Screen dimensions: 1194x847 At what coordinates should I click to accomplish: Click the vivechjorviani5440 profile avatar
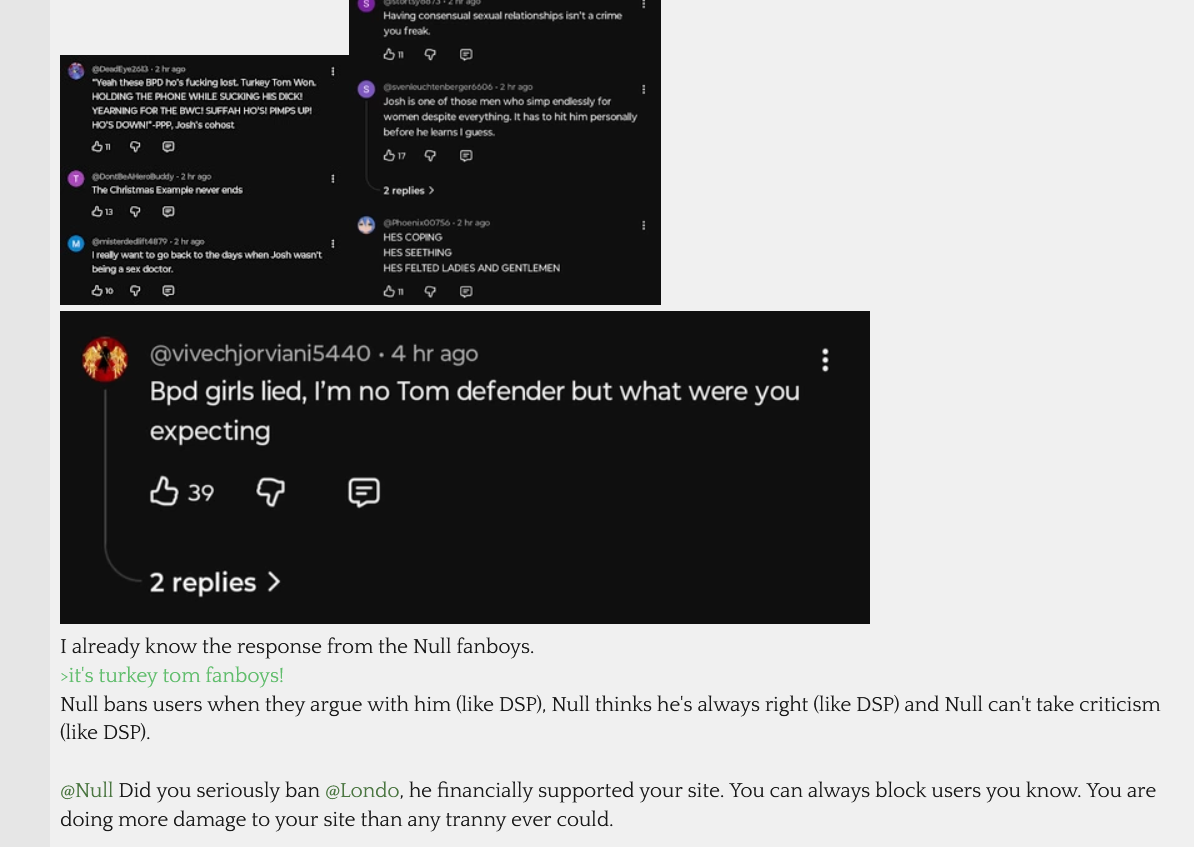[105, 359]
